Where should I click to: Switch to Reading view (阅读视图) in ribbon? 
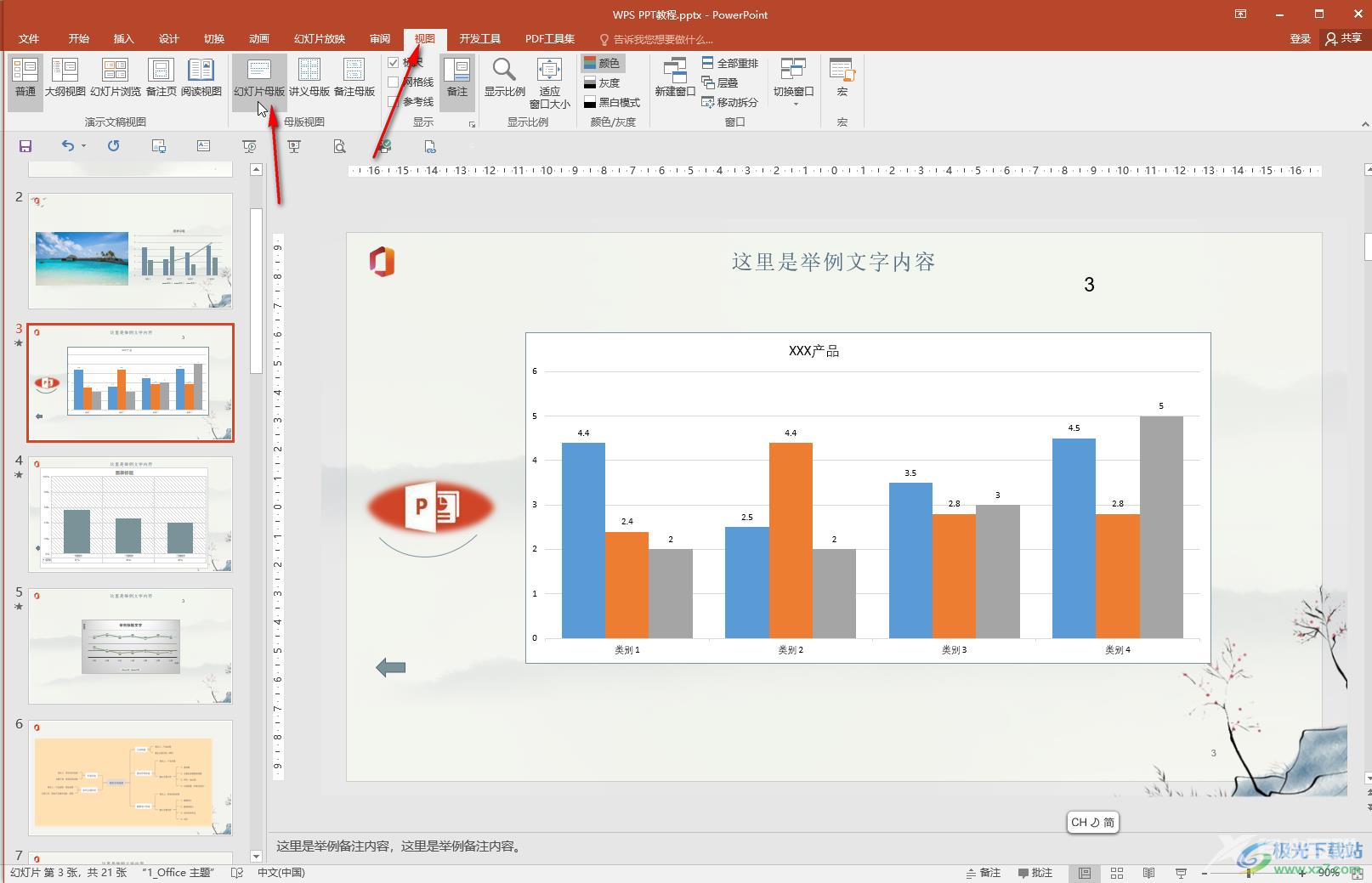coord(201,78)
